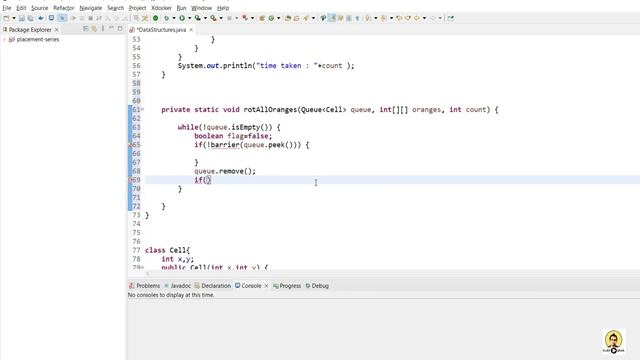Click the Save All toolbar icon
This screenshot has width=640, height=360.
[31, 18]
